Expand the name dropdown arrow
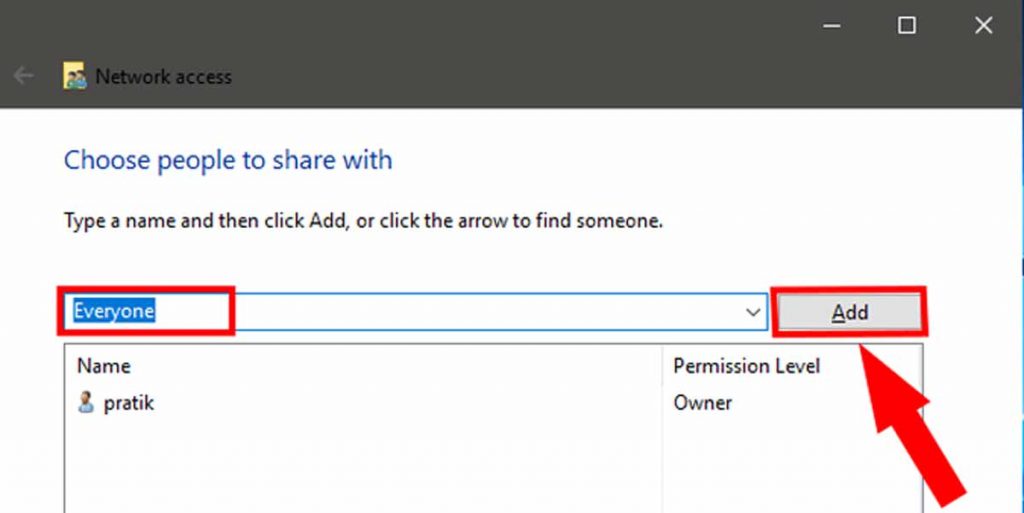Viewport: 1024px width, 513px height. pos(753,312)
